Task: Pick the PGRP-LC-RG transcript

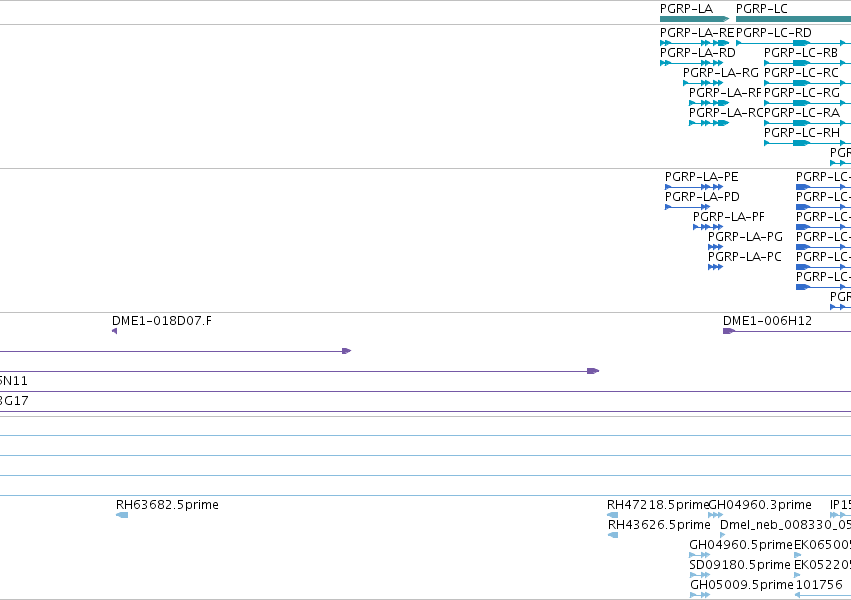Action: pyautogui.click(x=807, y=103)
